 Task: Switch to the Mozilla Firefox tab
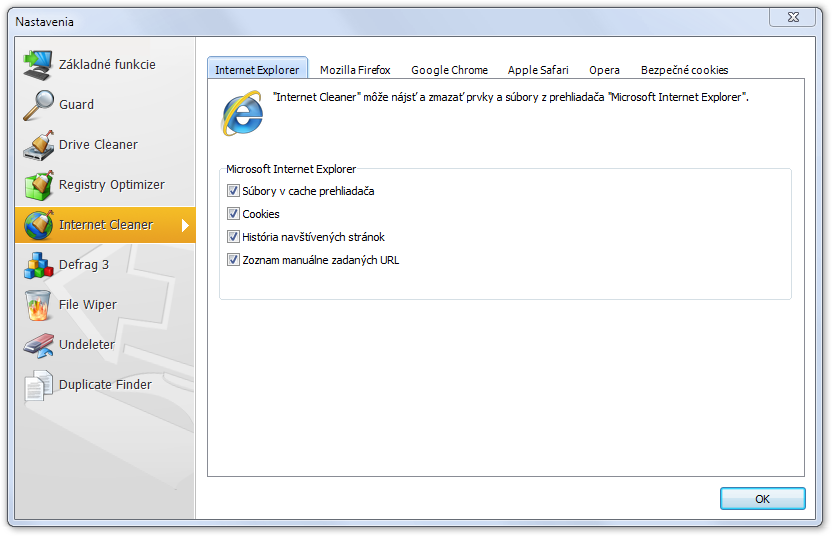tap(355, 70)
